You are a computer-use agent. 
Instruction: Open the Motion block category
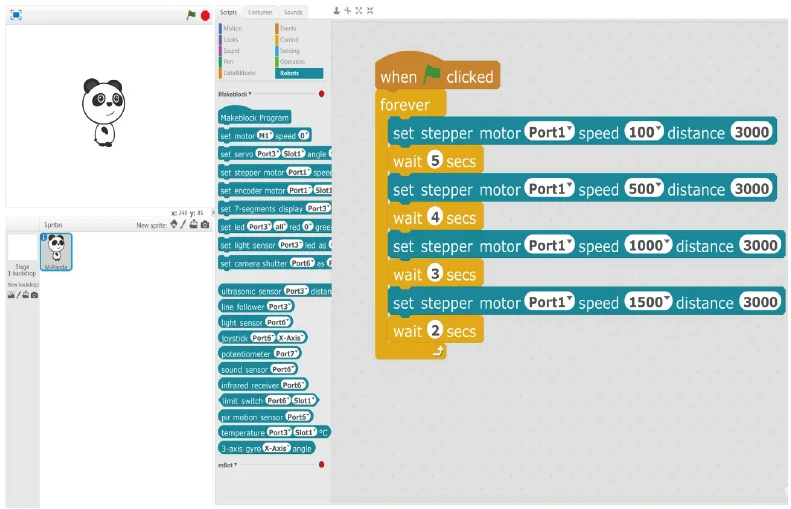232,29
